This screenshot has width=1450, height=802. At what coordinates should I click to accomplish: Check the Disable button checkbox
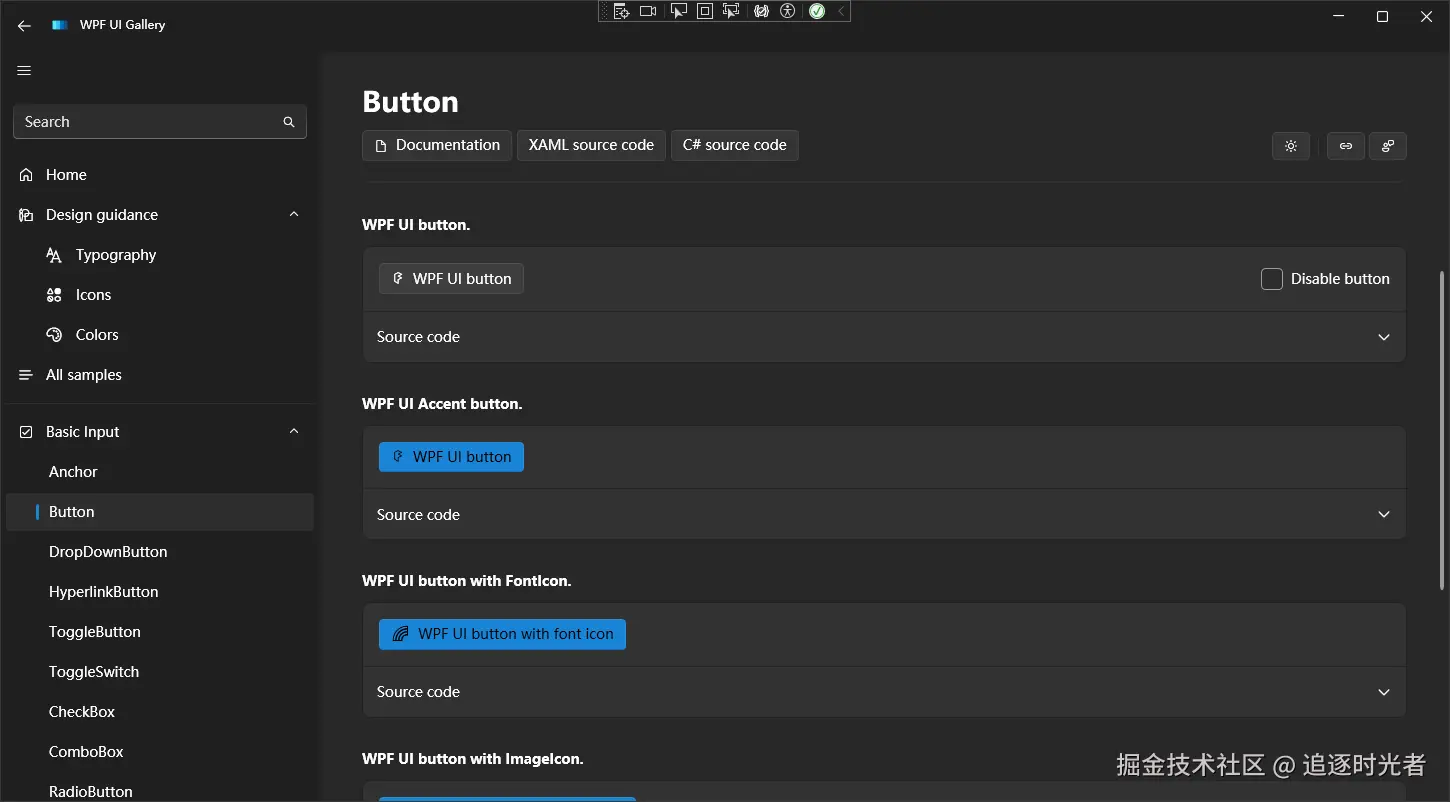(x=1272, y=279)
